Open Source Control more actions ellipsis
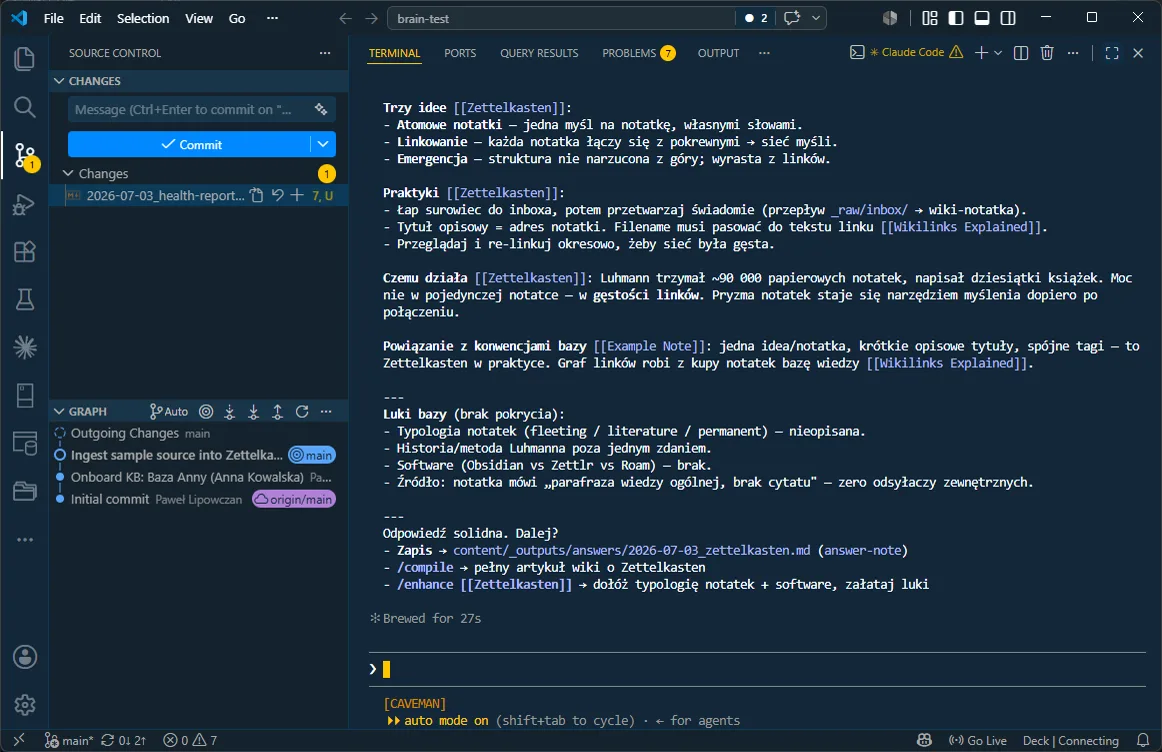 coord(325,53)
